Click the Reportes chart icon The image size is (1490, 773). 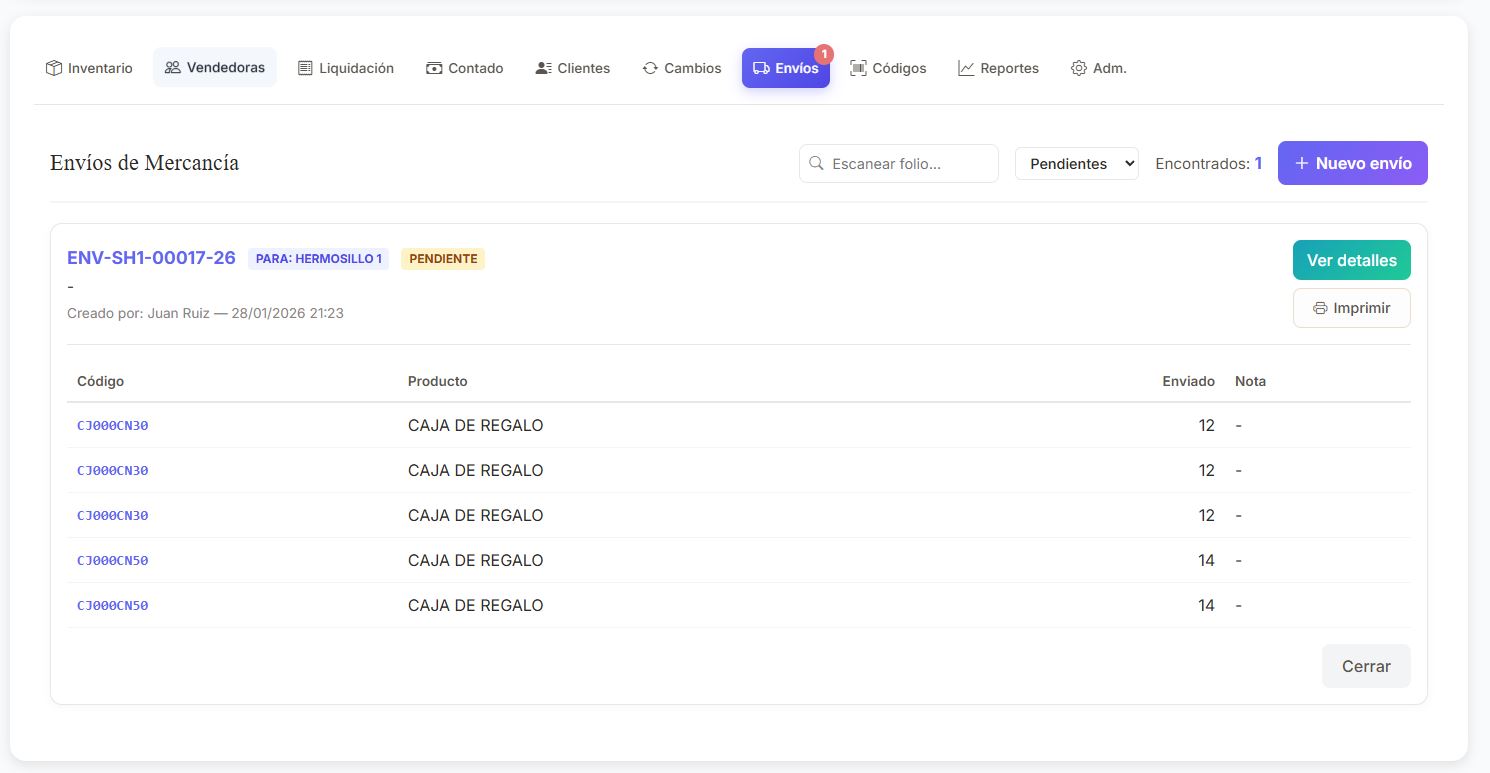966,68
